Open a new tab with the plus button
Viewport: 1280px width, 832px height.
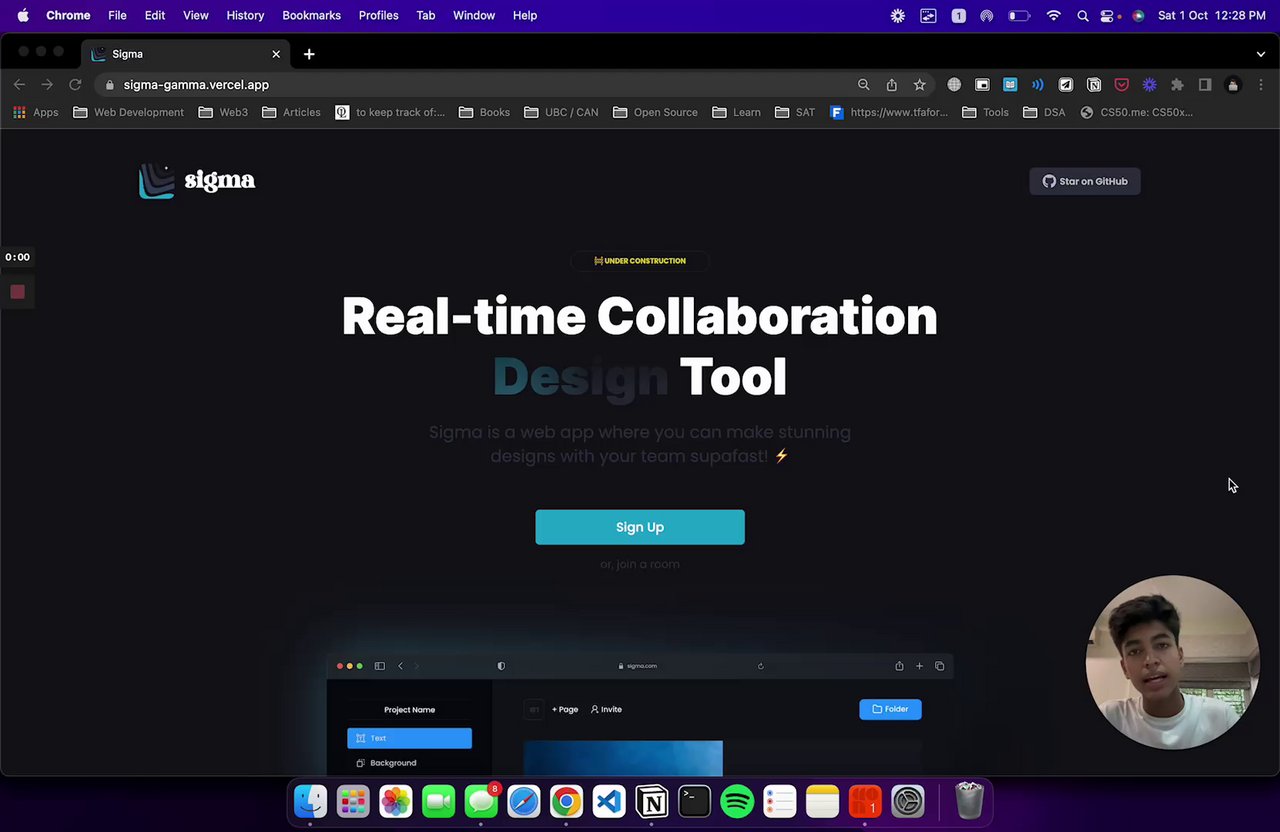click(309, 54)
